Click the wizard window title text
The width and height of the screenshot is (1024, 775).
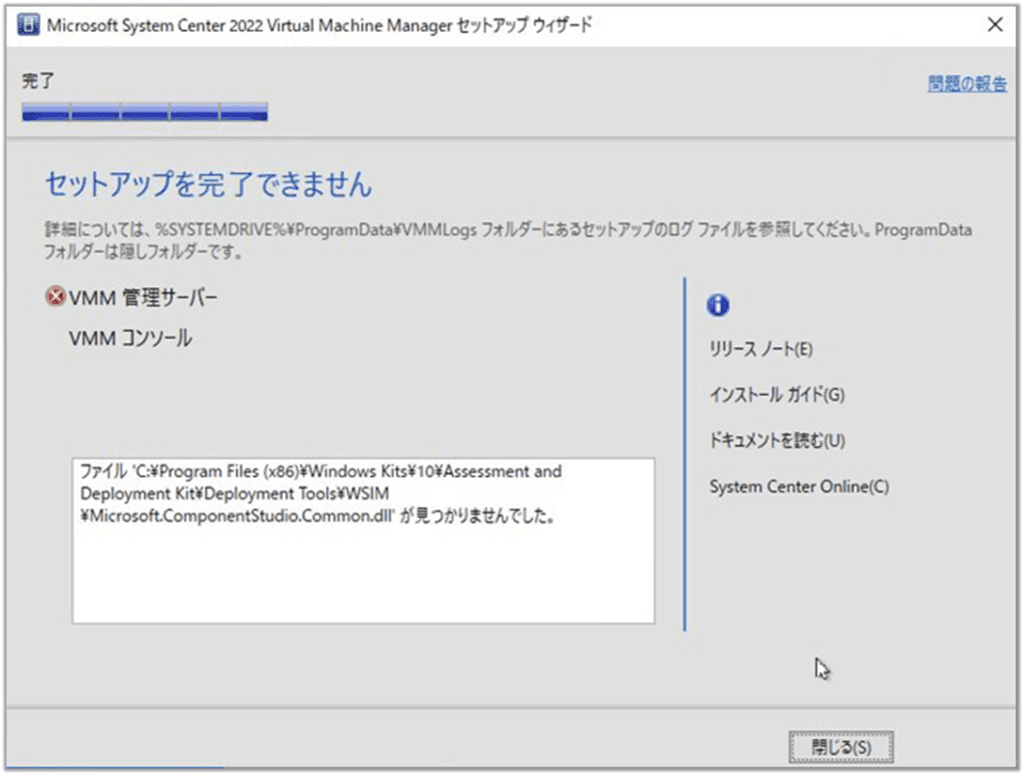[319, 25]
